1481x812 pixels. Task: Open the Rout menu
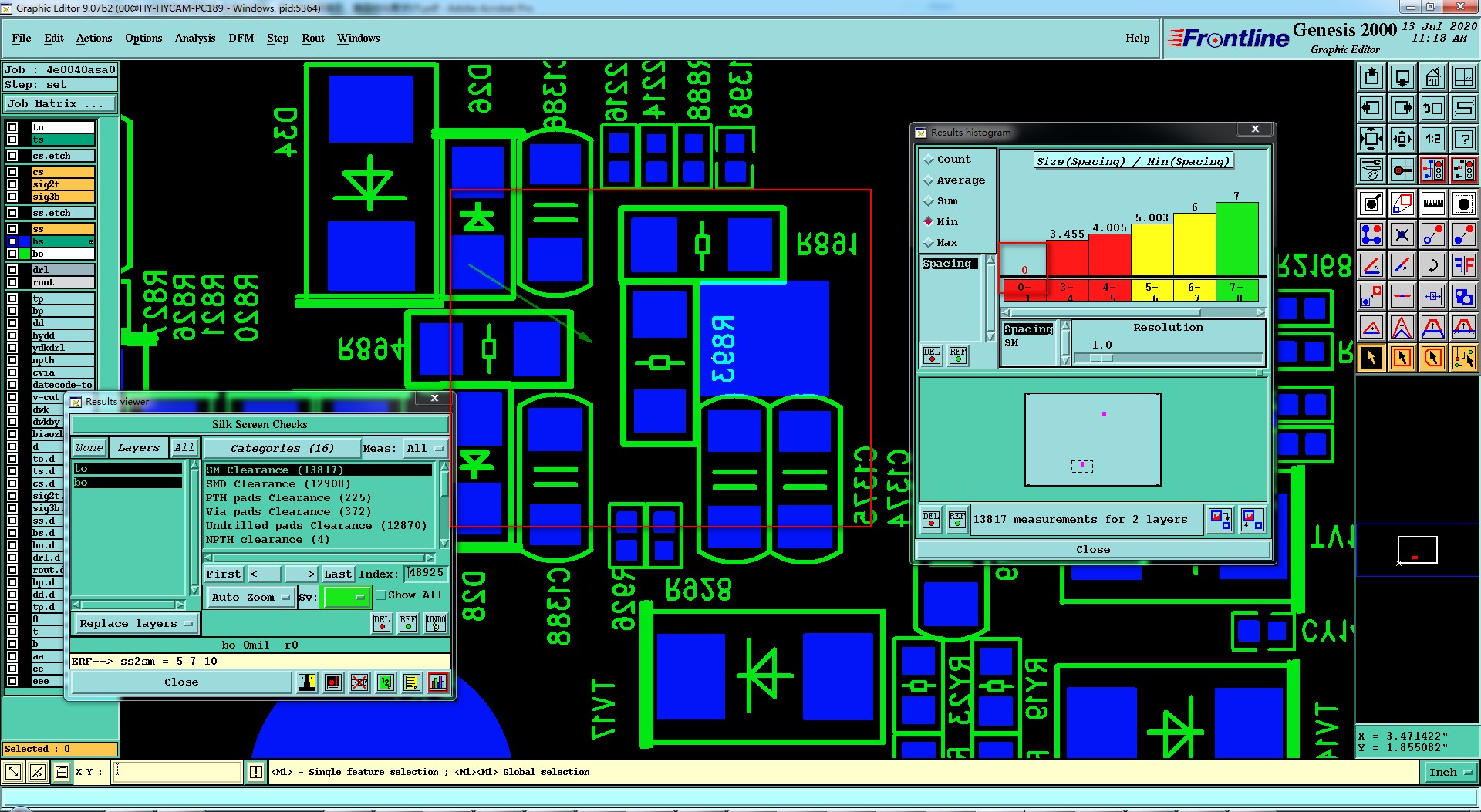tap(313, 38)
